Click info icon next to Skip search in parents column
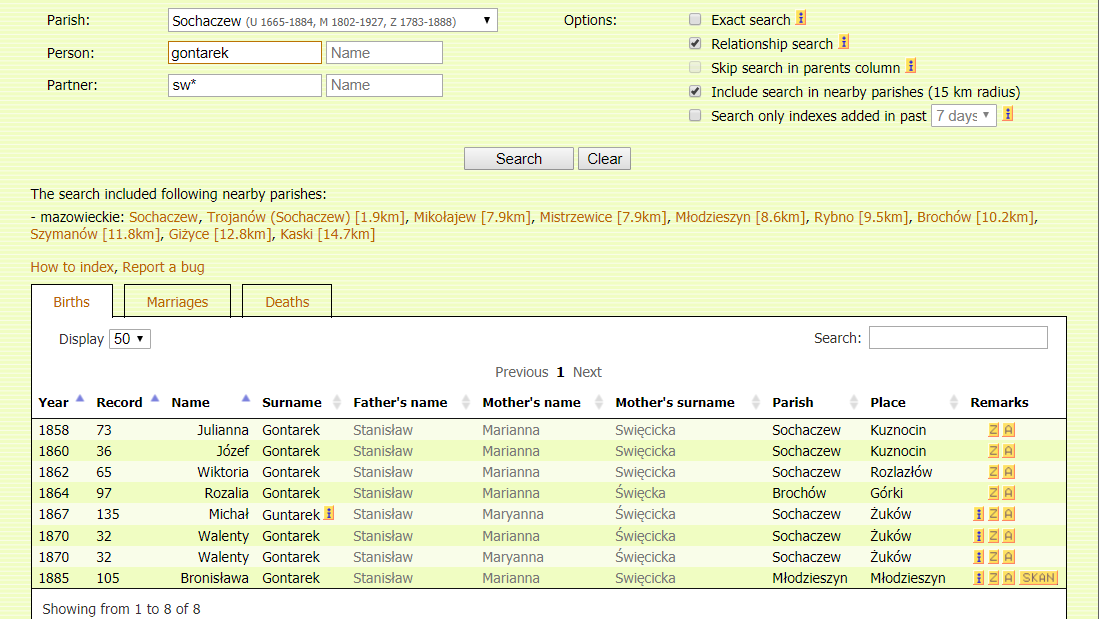The width and height of the screenshot is (1099, 619). coord(911,67)
